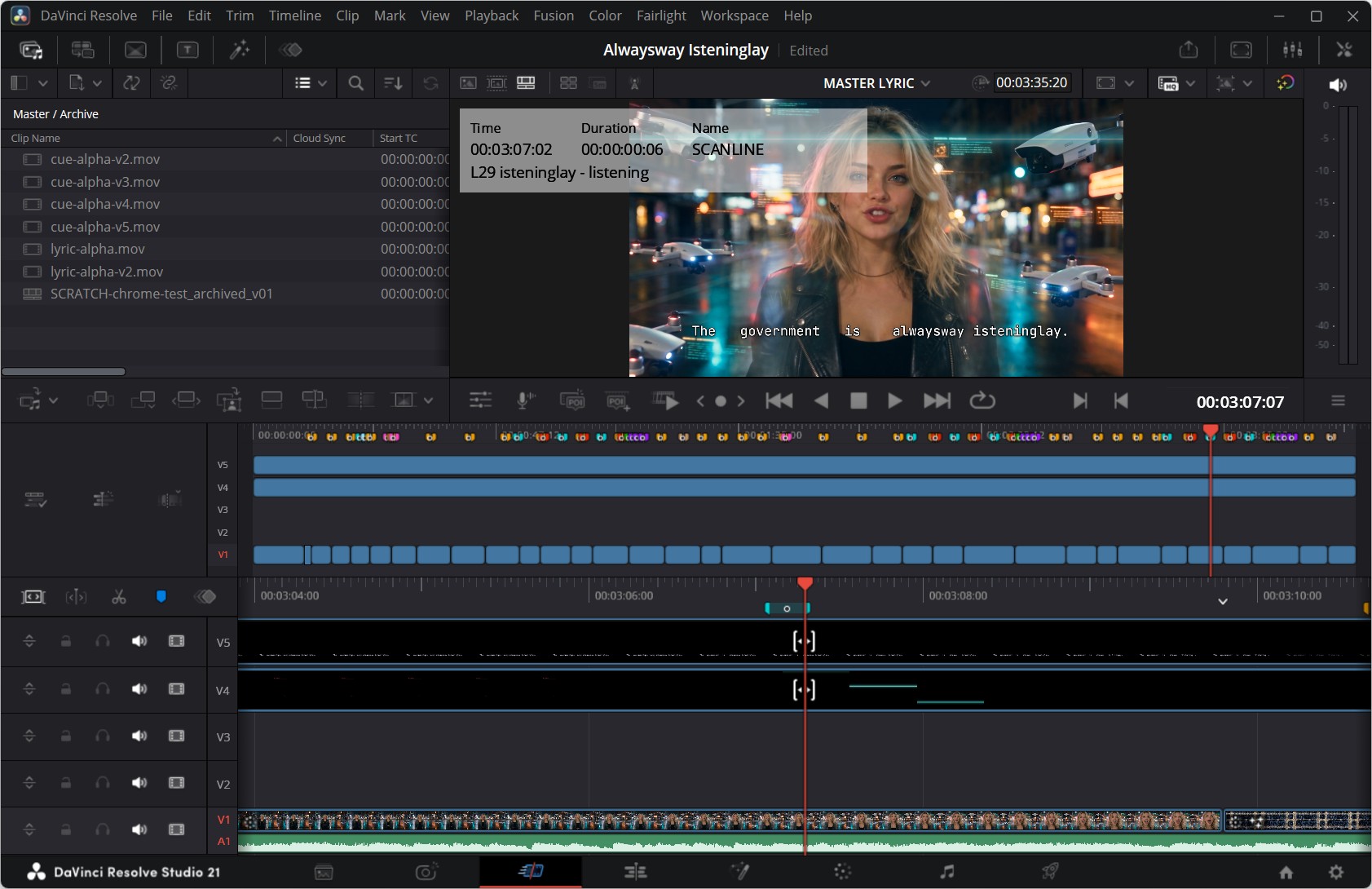Open the Playback menu
This screenshot has height=889, width=1372.
(492, 15)
